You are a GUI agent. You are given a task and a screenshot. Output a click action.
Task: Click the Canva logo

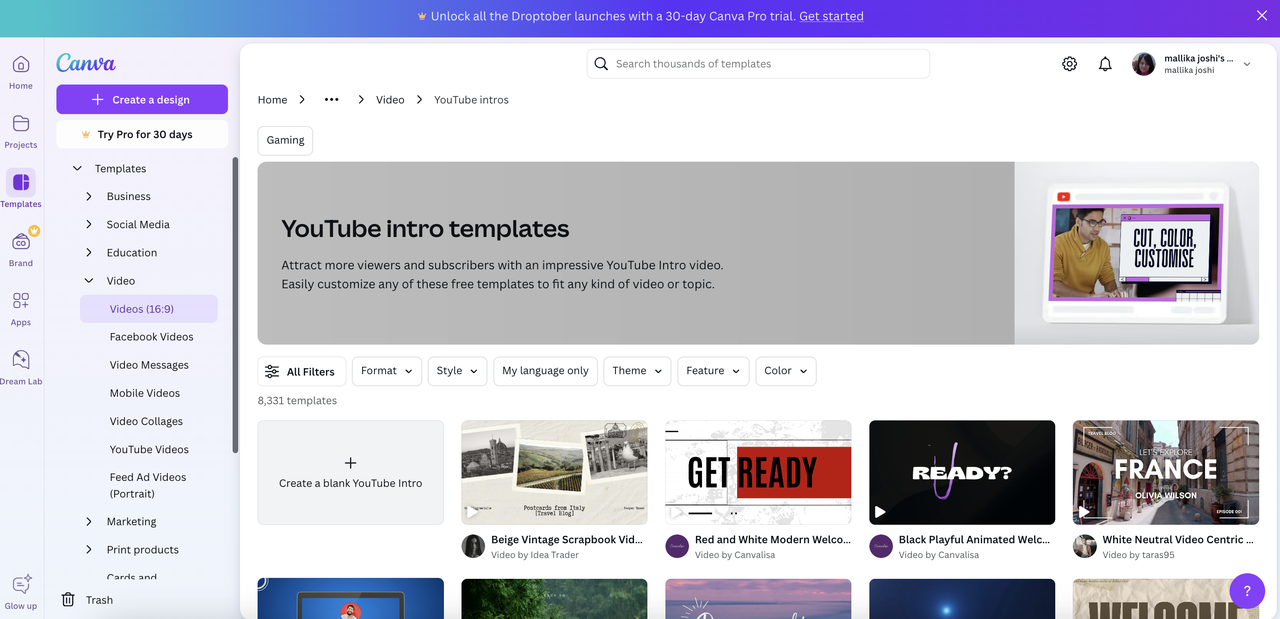pyautogui.click(x=86, y=63)
